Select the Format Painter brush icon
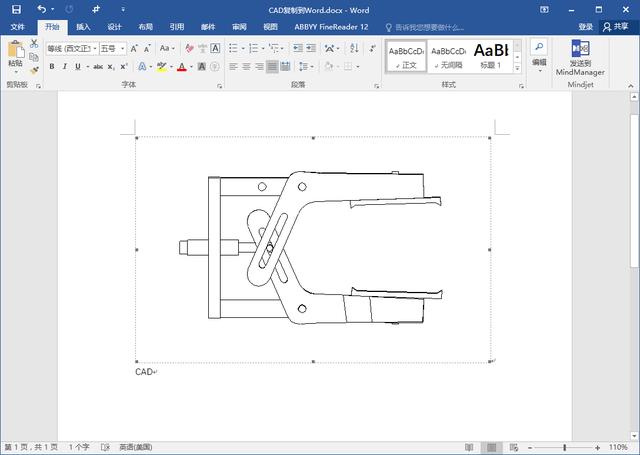 34,69
